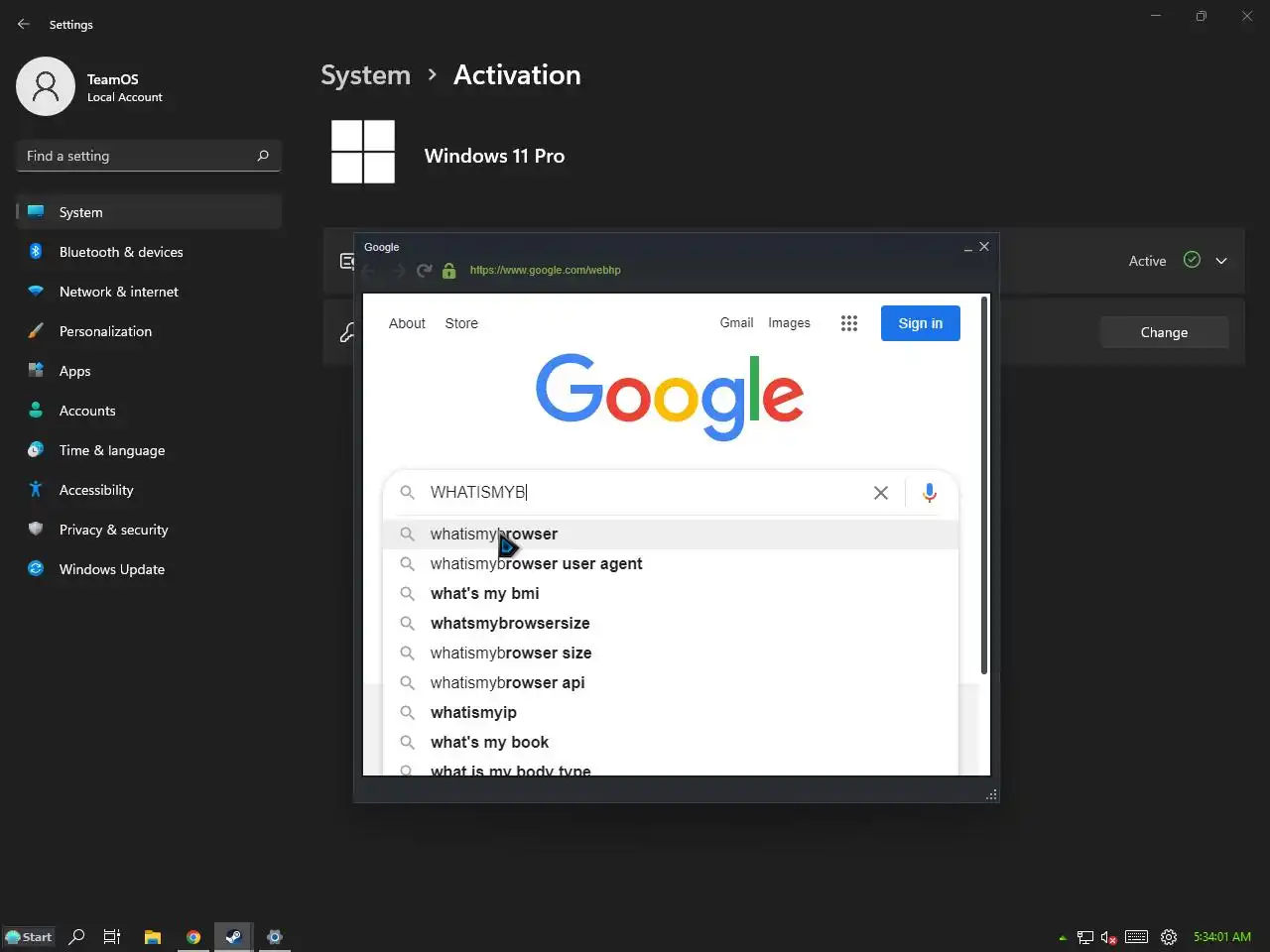Open the touch keyboard tray icon
Viewport: 1270px width, 952px height.
1137,937
